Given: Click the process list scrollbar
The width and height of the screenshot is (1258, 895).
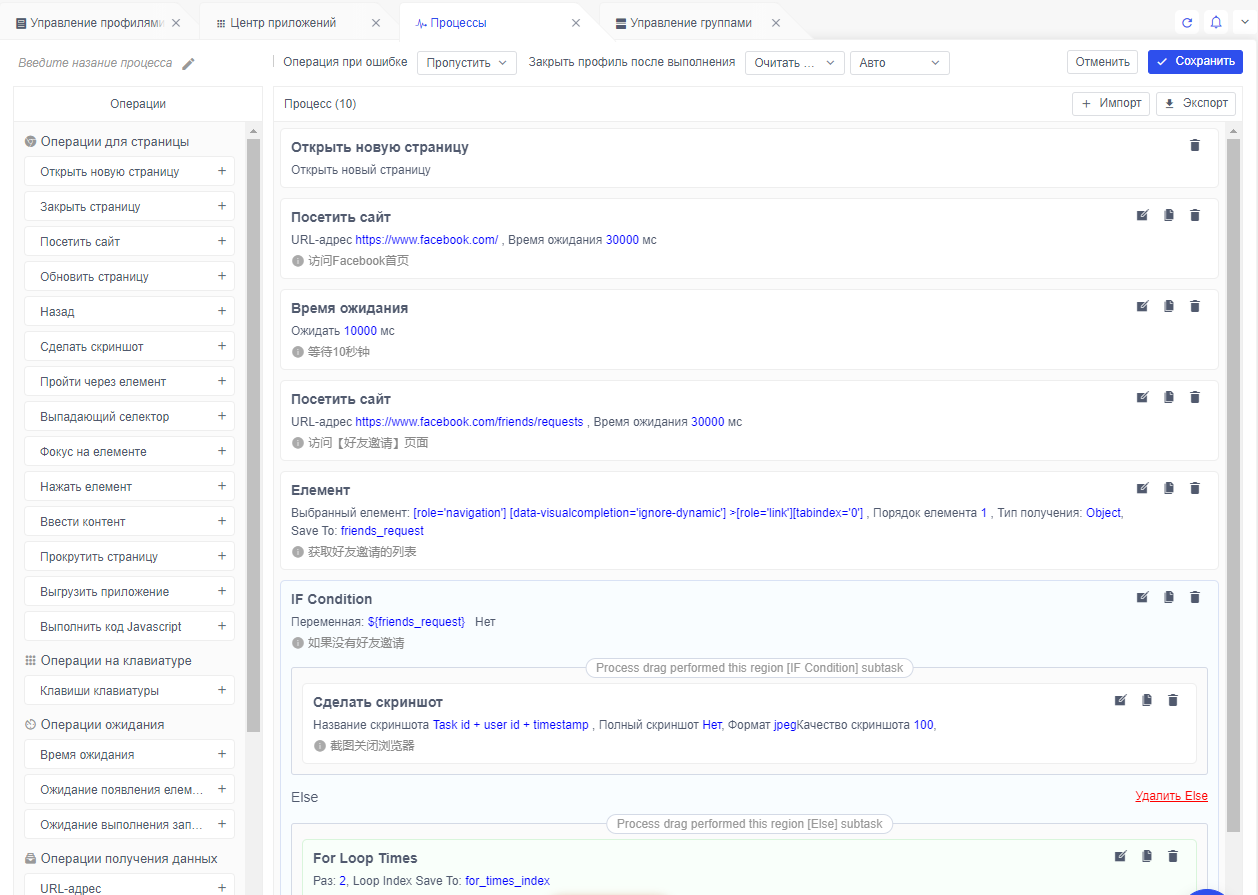Looking at the screenshot, I should 1233,485.
